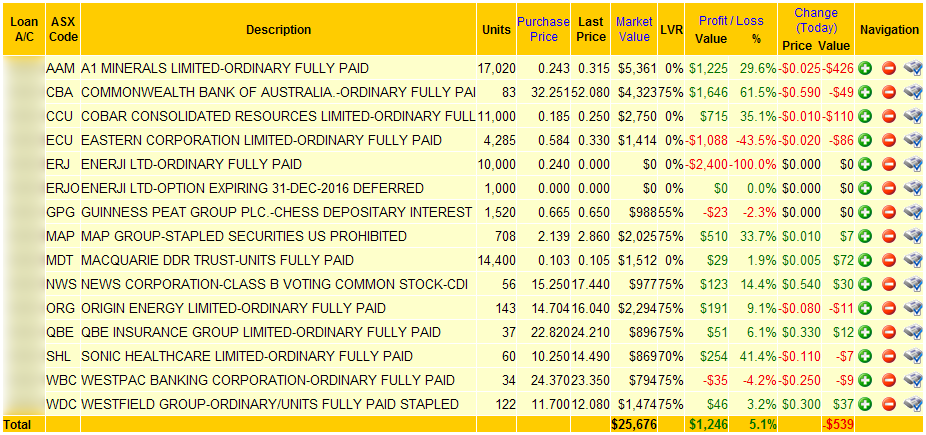
Task: Click green plus icon for WDC
Action: pyautogui.click(x=866, y=404)
